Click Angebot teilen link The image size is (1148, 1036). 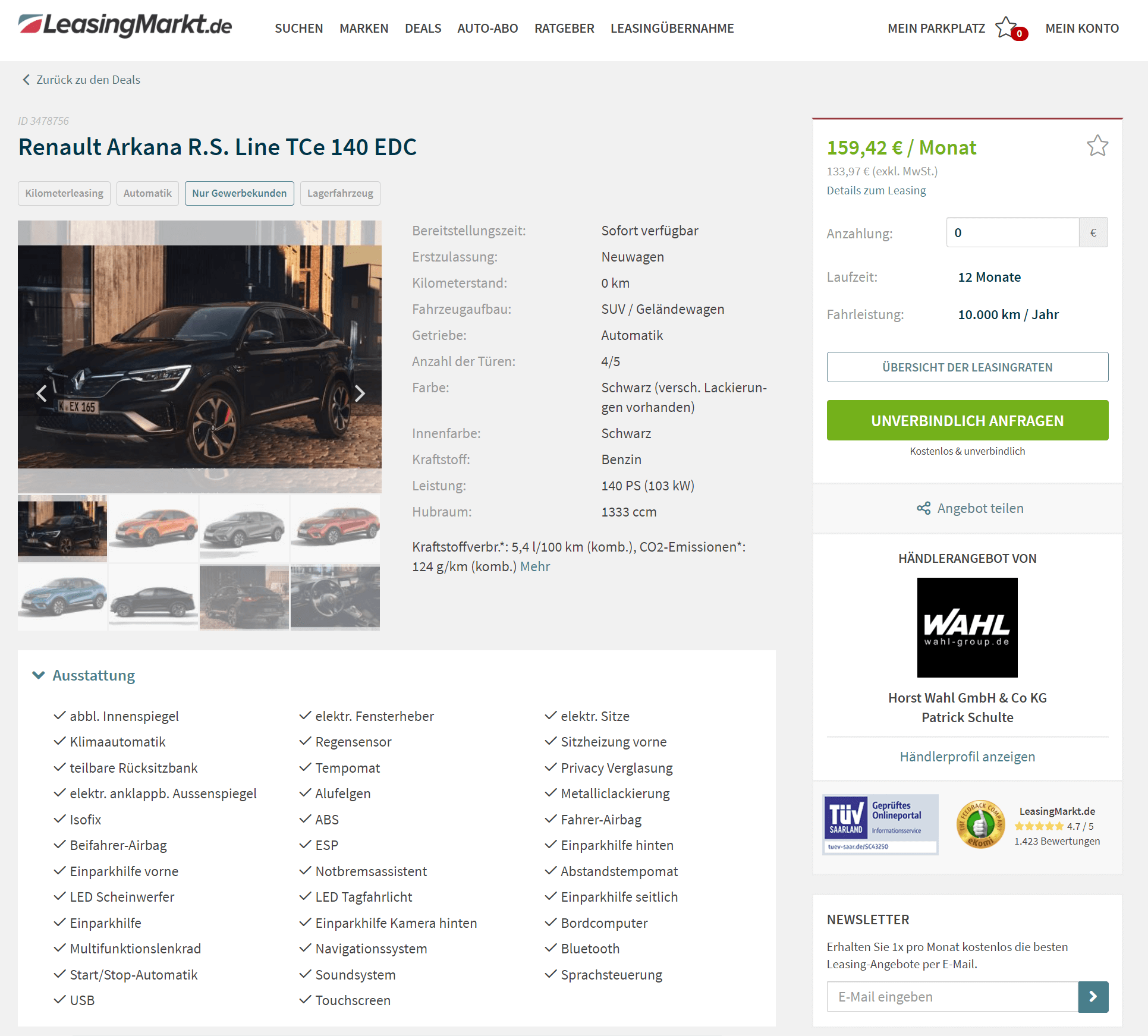click(x=980, y=508)
